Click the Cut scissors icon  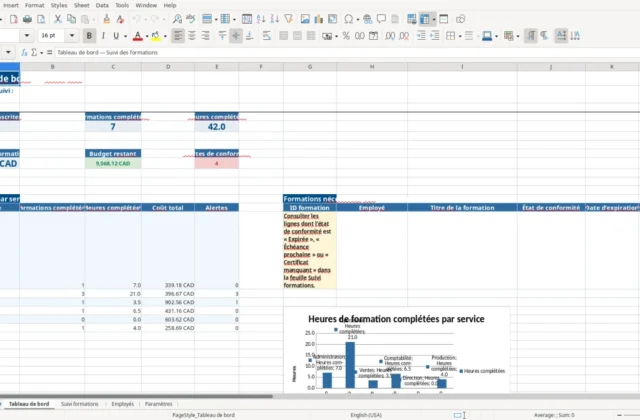[x=58, y=19]
